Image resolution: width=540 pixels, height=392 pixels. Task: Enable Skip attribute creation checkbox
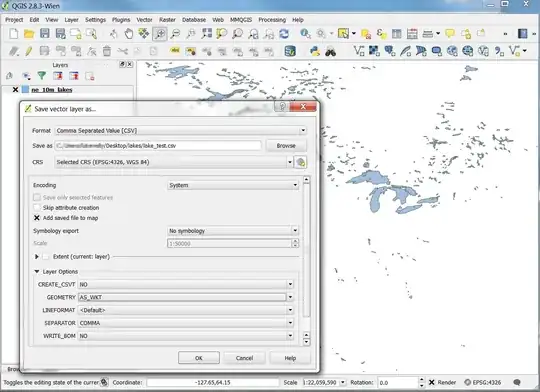37,207
